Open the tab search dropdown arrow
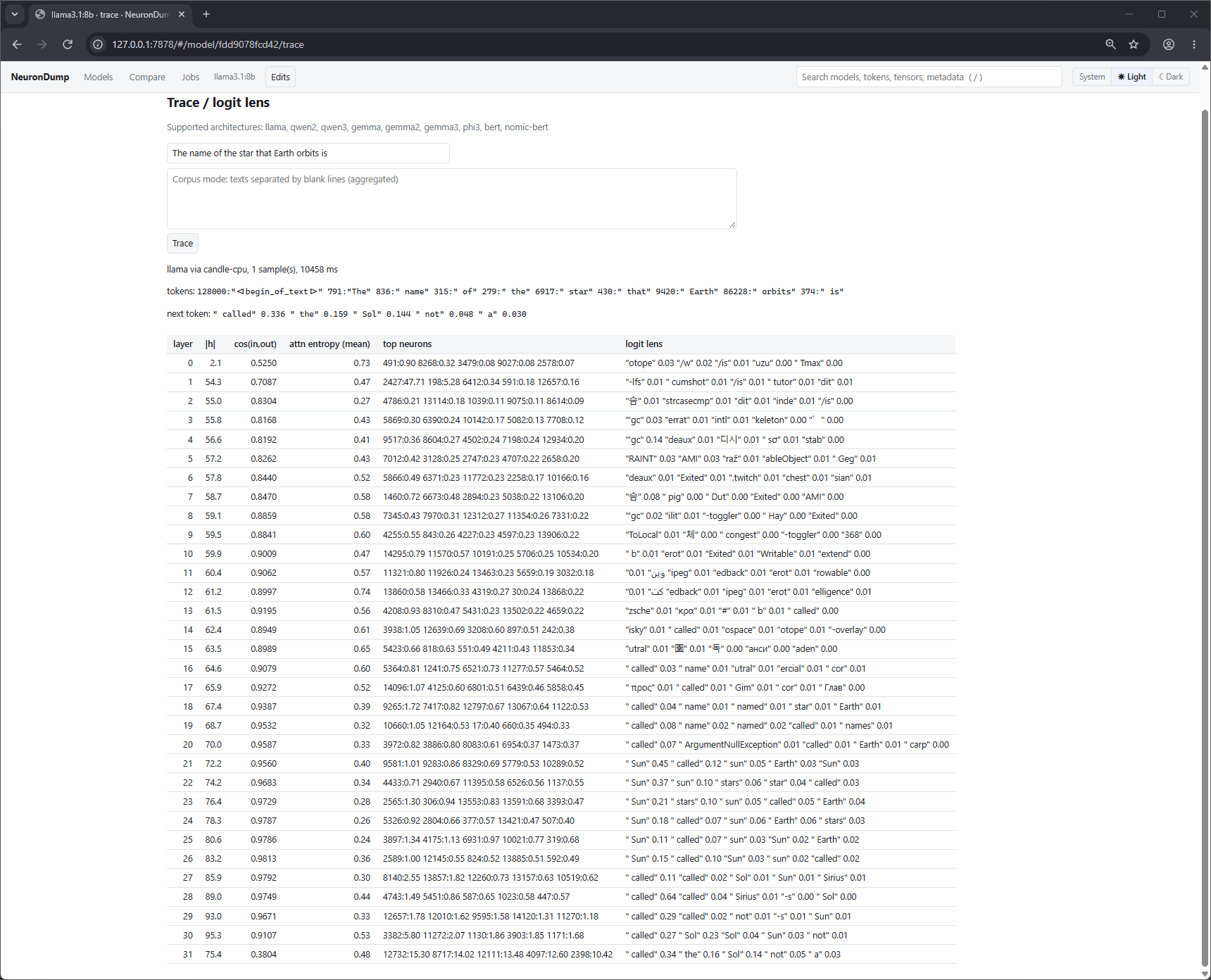 14,14
